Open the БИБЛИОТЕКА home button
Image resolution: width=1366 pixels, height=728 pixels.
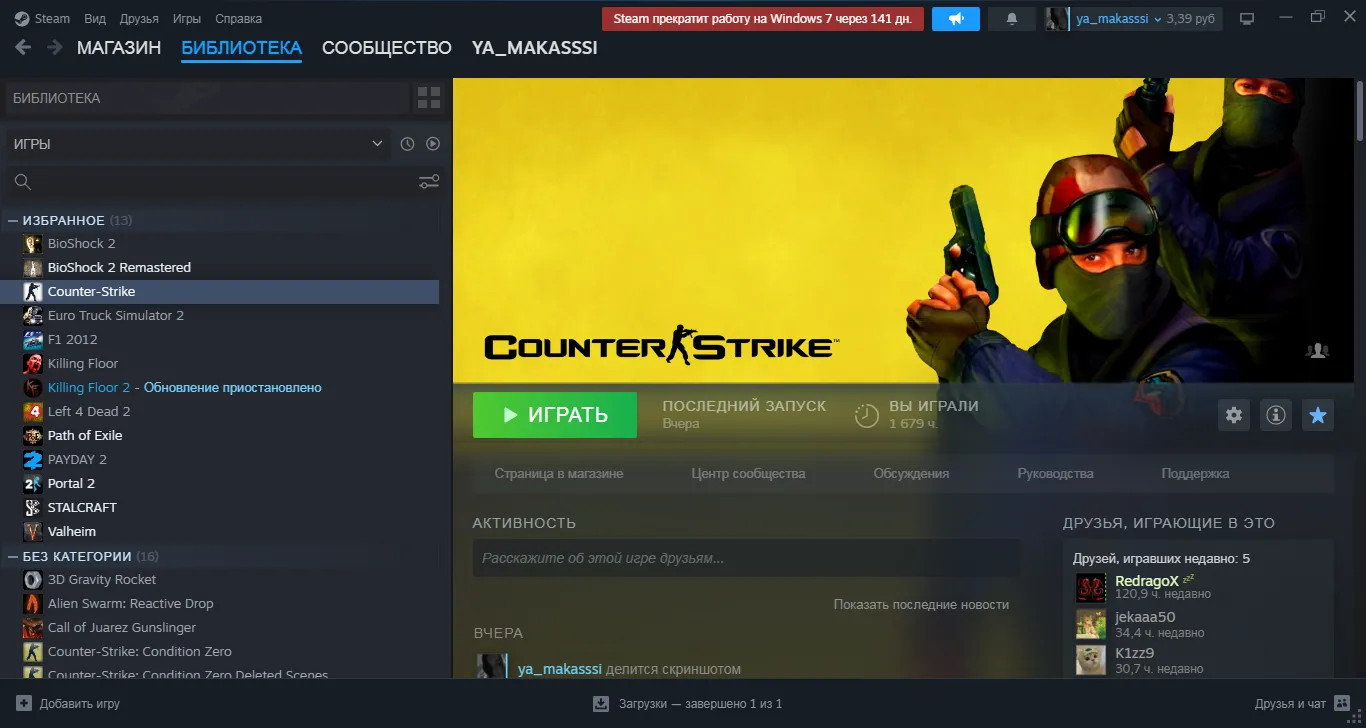[207, 98]
